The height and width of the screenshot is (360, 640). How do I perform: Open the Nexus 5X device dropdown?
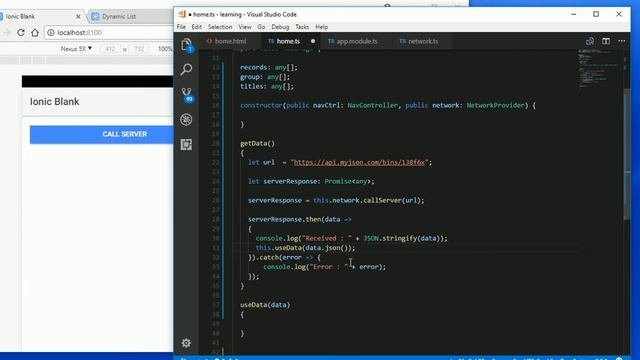pos(76,49)
